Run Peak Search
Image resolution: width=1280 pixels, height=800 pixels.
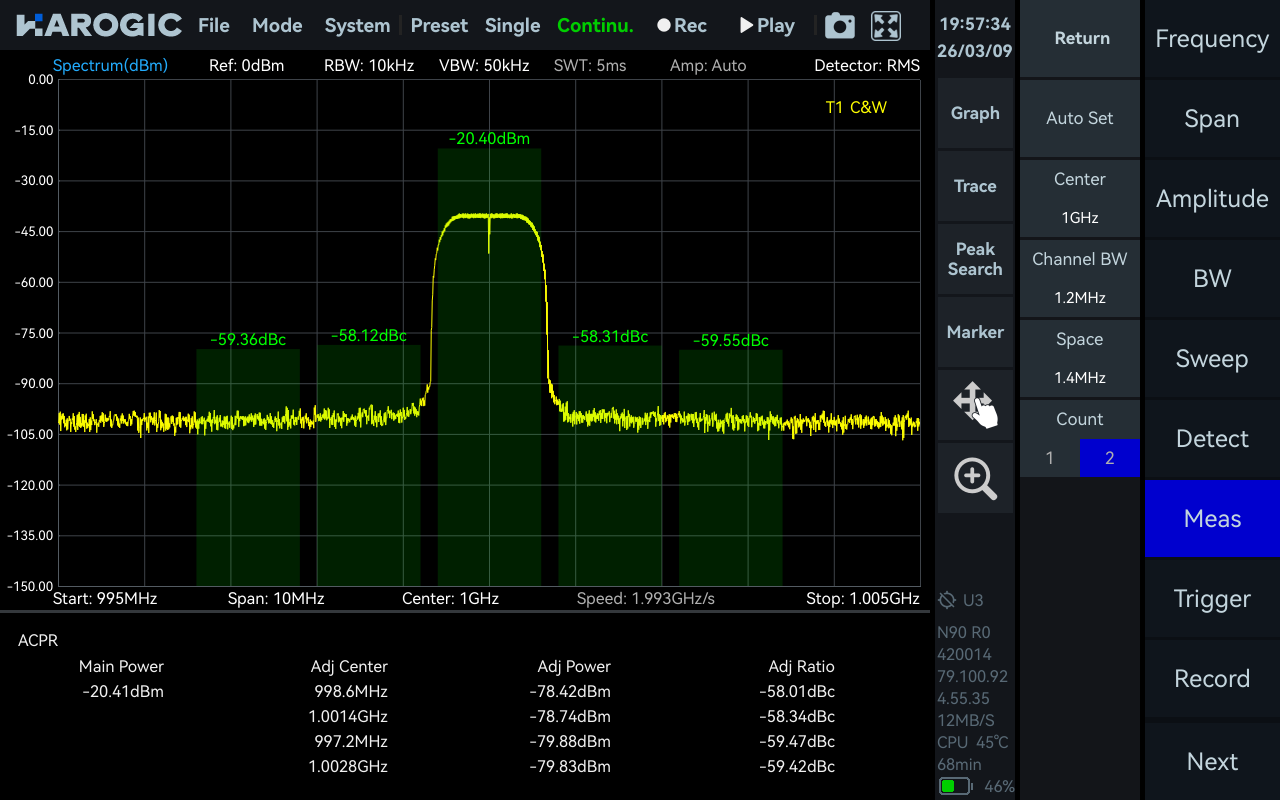(x=975, y=259)
